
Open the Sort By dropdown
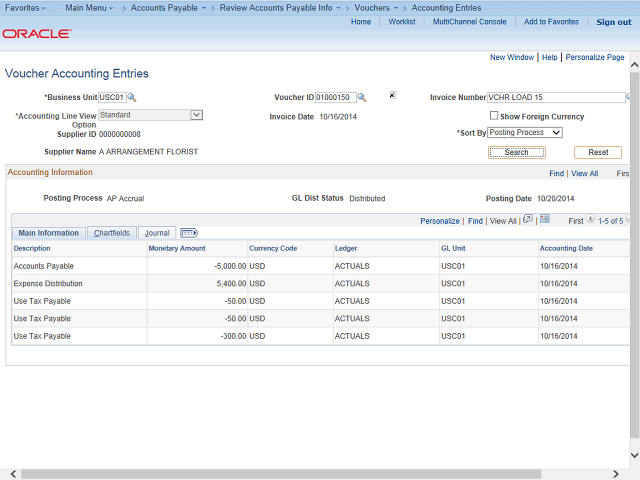(525, 133)
